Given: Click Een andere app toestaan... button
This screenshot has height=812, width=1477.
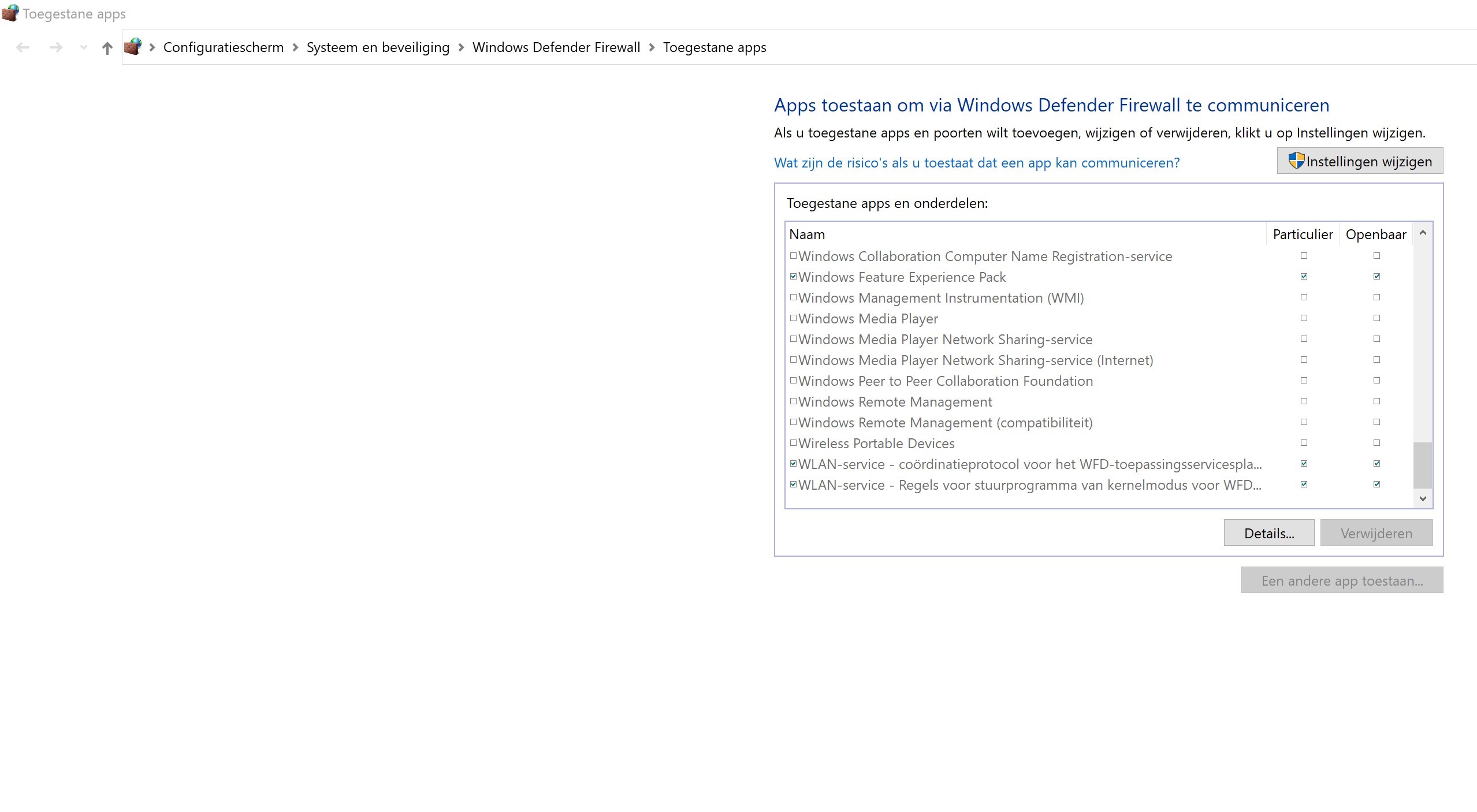Looking at the screenshot, I should coord(1342,580).
